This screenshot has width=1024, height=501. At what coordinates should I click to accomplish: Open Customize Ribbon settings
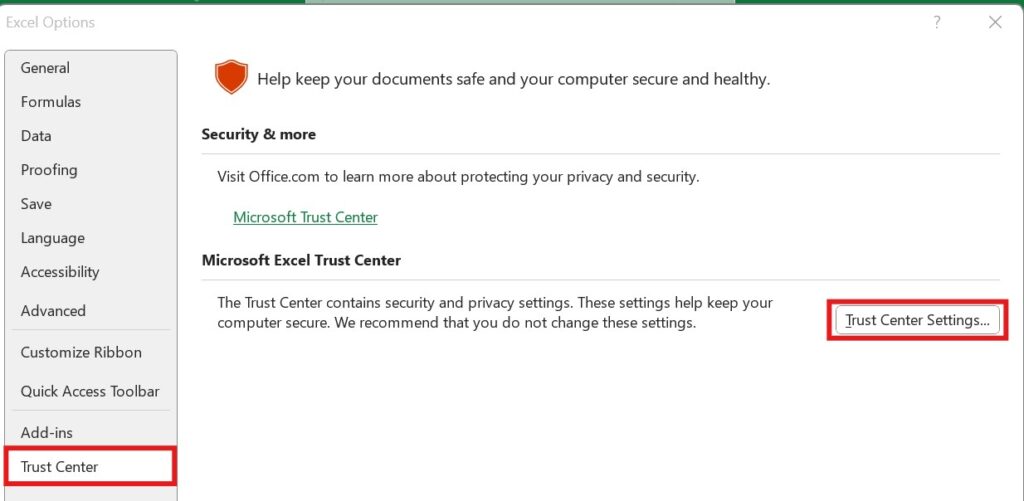point(81,352)
